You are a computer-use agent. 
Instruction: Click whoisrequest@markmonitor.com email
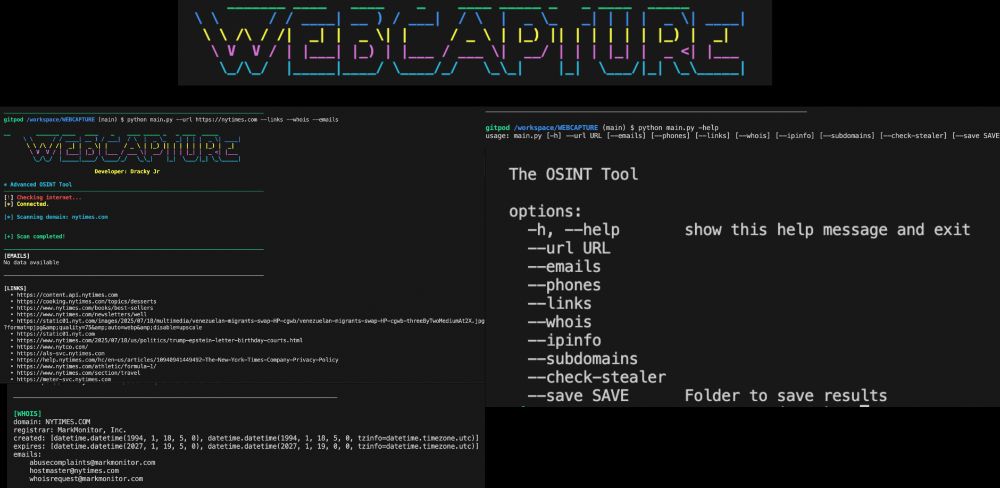(x=86, y=478)
